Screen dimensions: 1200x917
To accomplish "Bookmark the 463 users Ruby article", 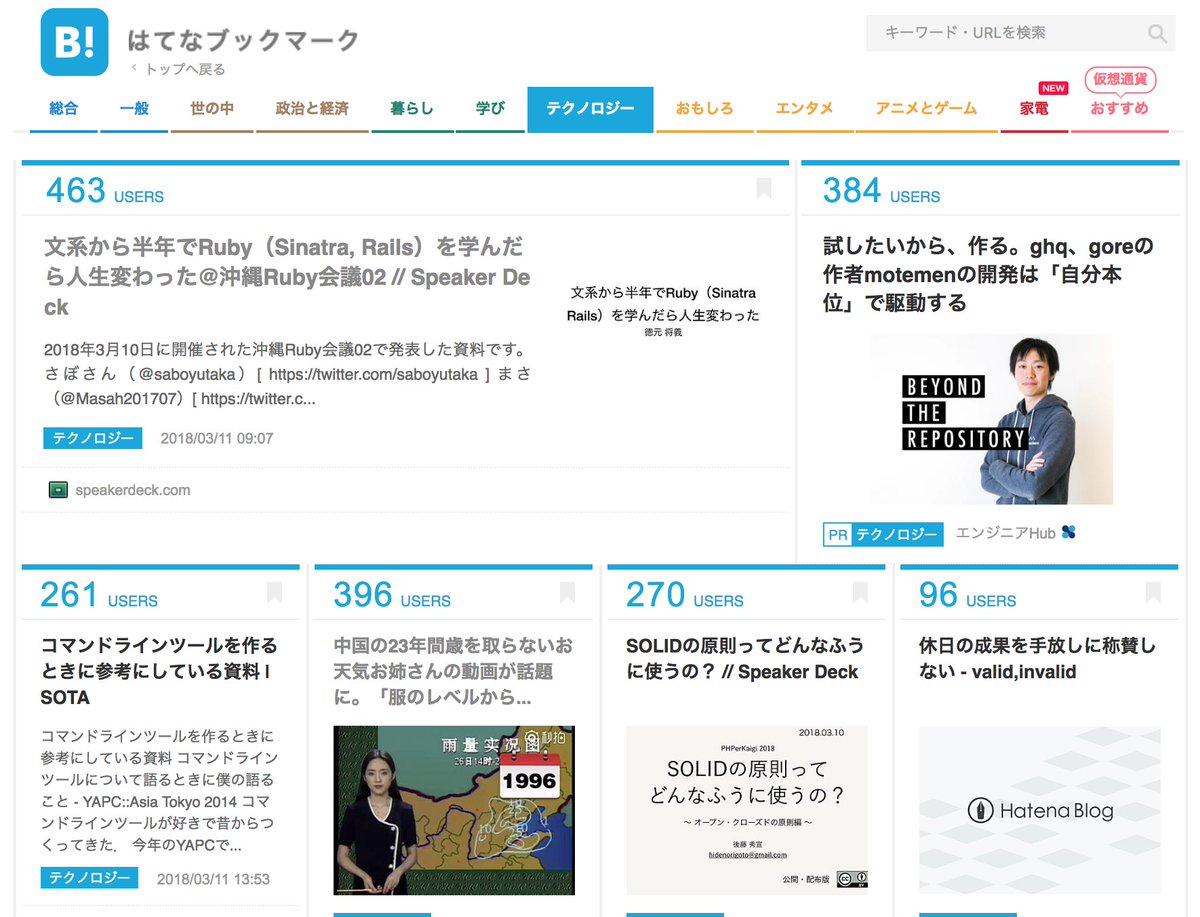I will (x=764, y=188).
